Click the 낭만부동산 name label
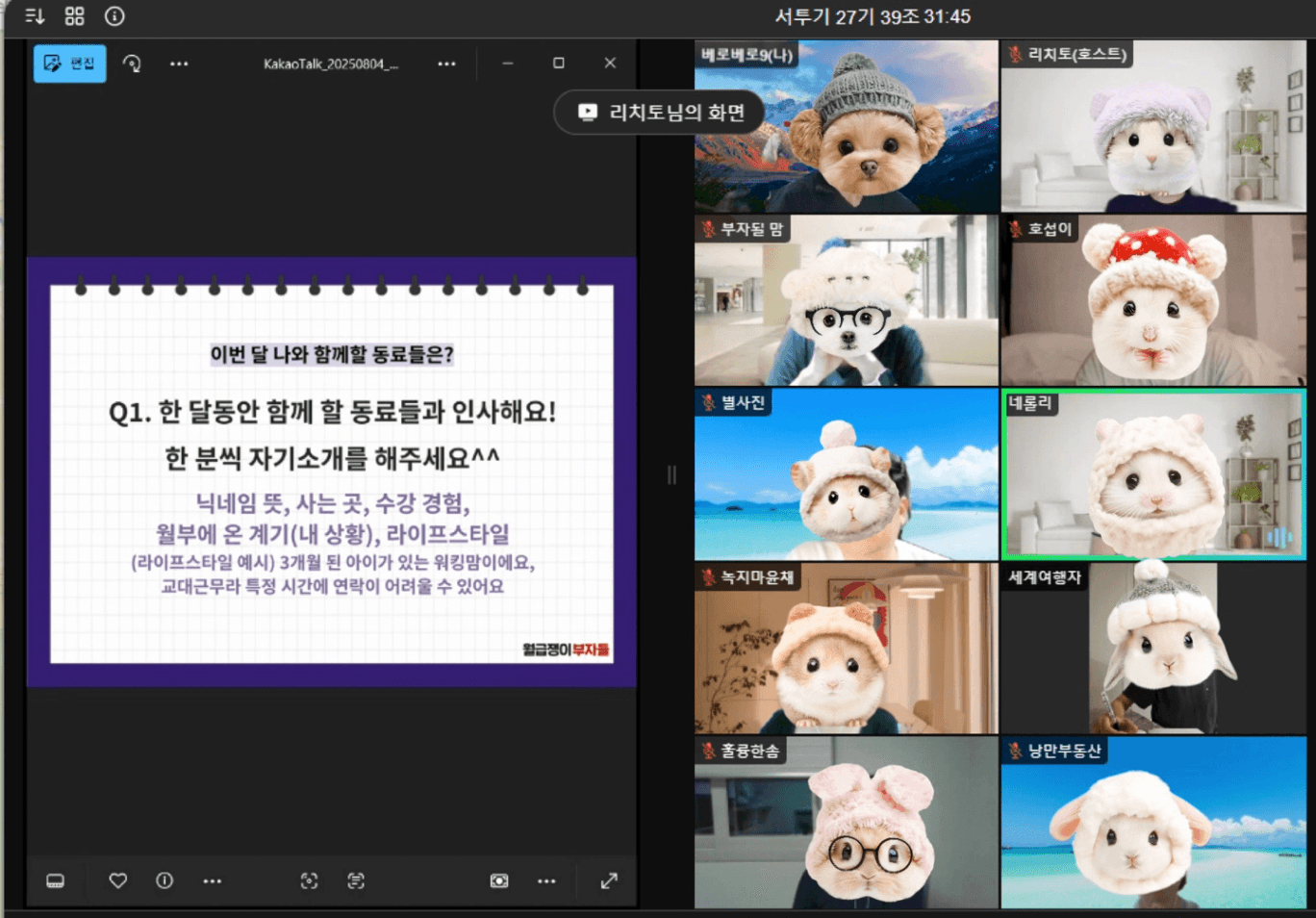 click(x=1064, y=751)
